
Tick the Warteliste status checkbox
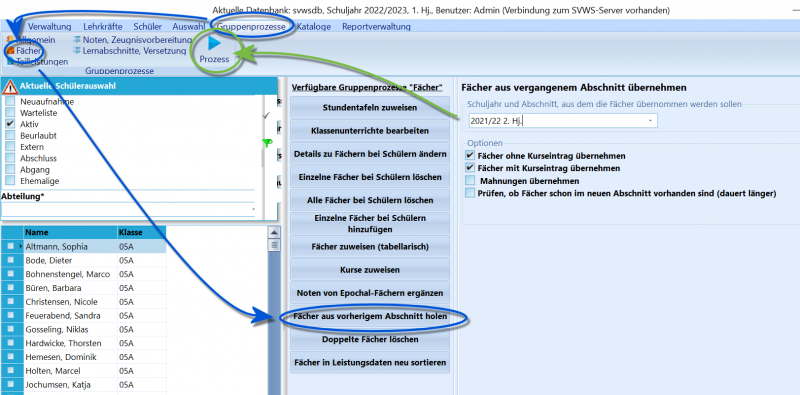10,113
